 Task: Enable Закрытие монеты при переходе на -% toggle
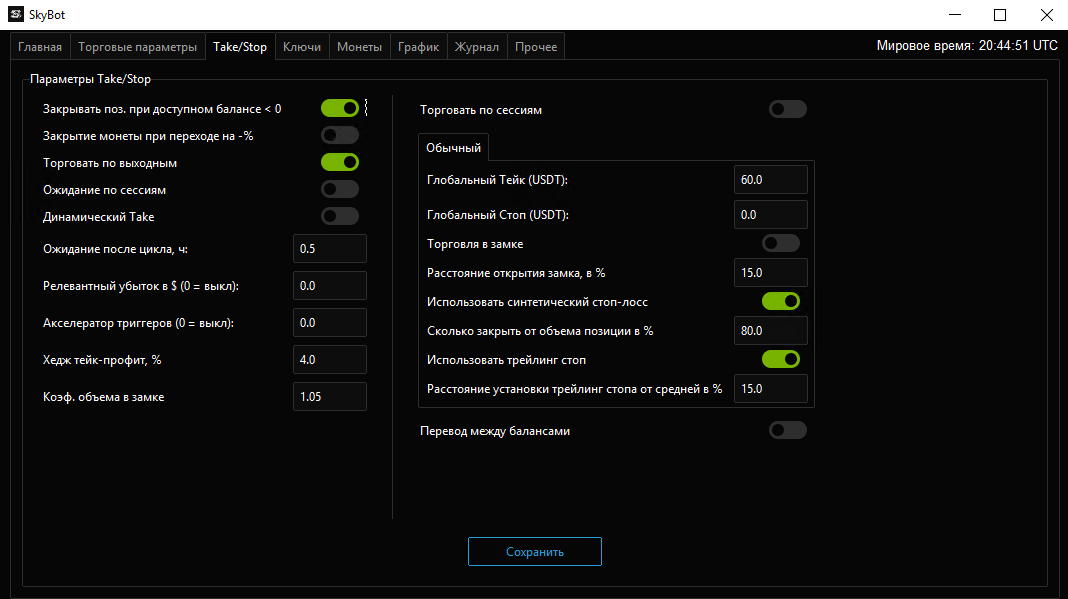click(340, 135)
